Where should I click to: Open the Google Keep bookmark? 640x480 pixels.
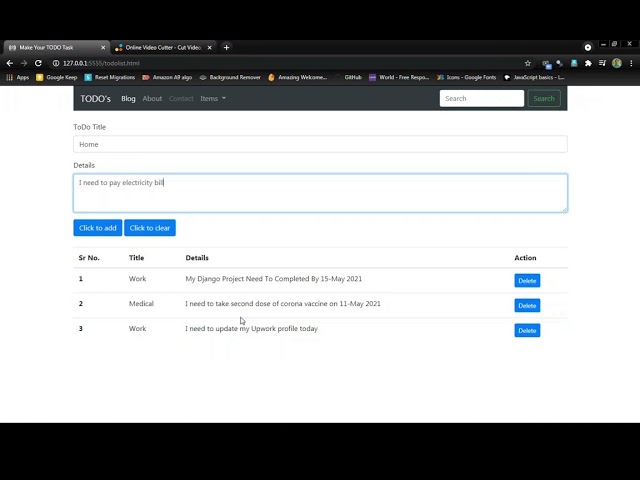coord(57,78)
